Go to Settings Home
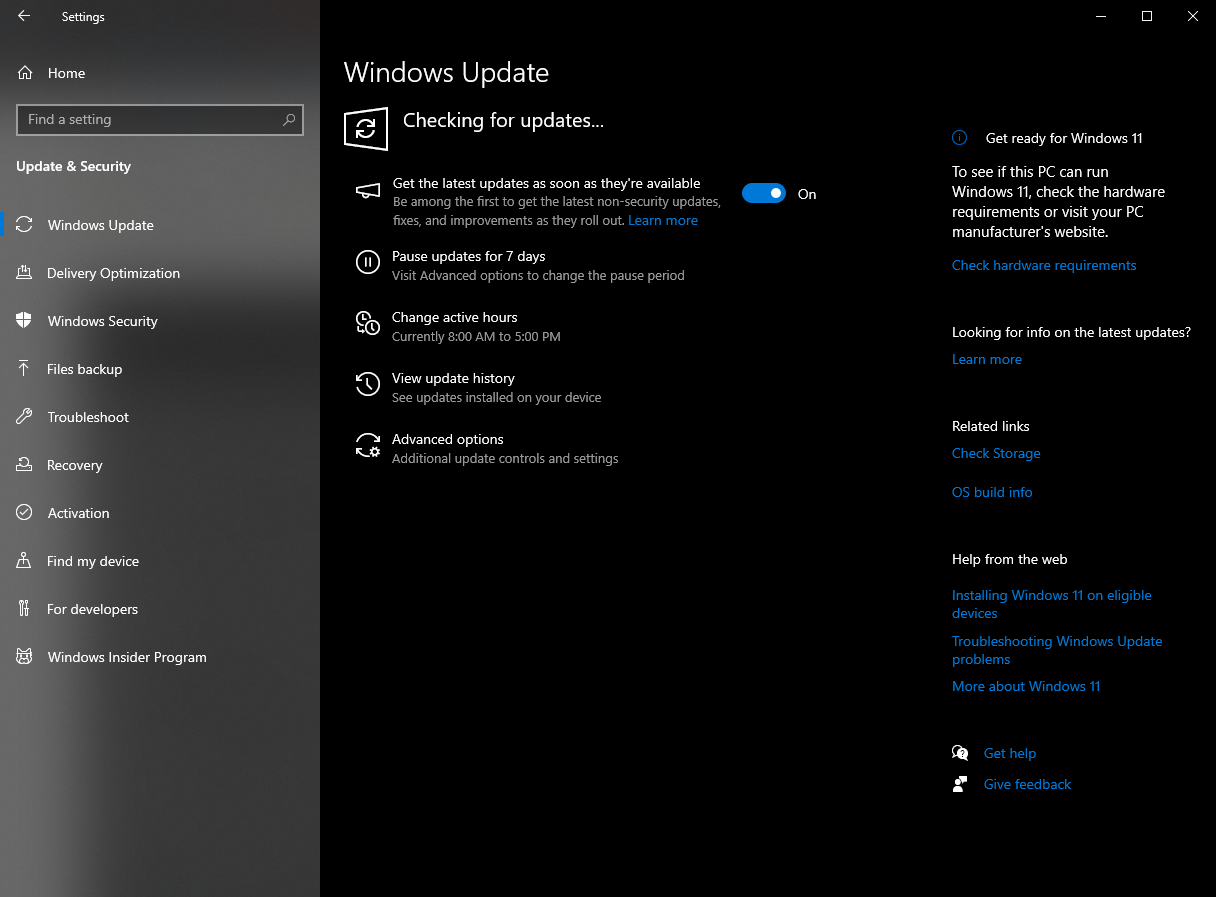This screenshot has height=897, width=1216. click(160, 73)
